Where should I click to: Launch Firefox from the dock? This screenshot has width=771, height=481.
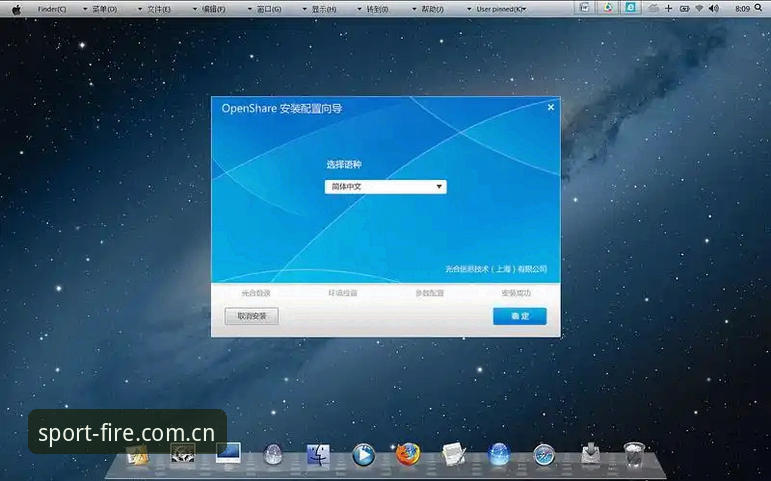click(408, 454)
